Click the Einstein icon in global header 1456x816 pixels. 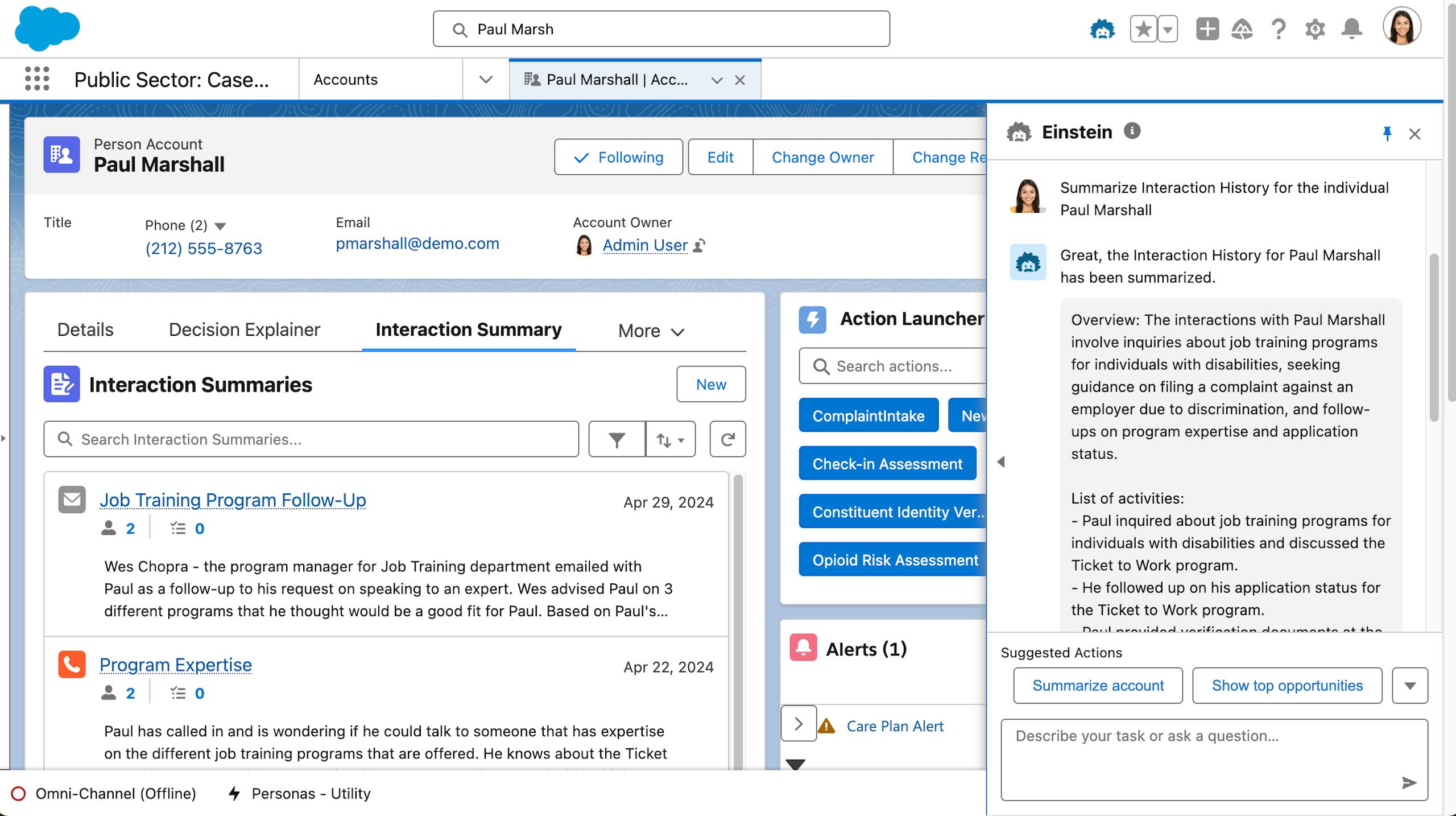point(1102,29)
